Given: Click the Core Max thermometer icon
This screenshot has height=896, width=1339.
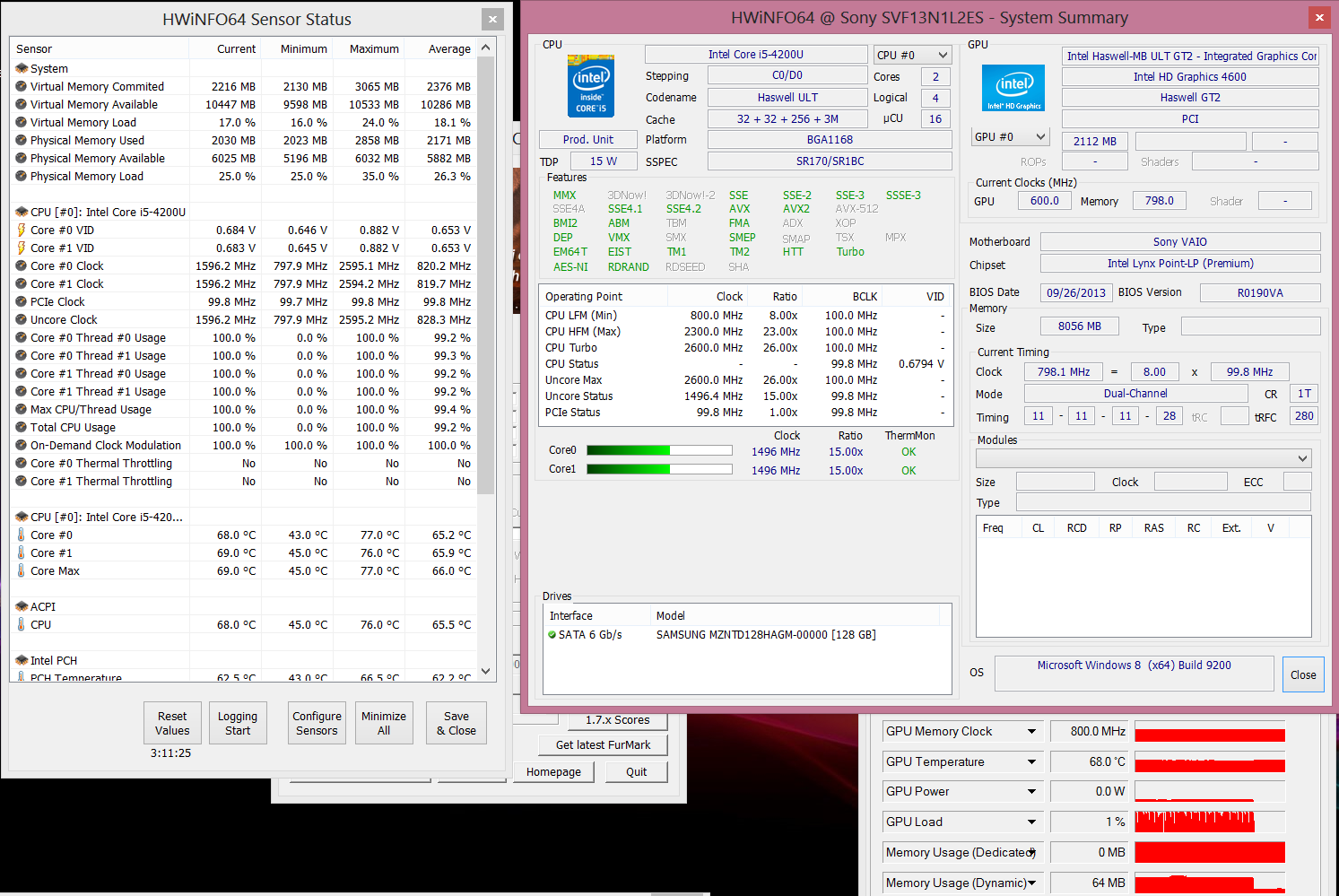Looking at the screenshot, I should (22, 571).
